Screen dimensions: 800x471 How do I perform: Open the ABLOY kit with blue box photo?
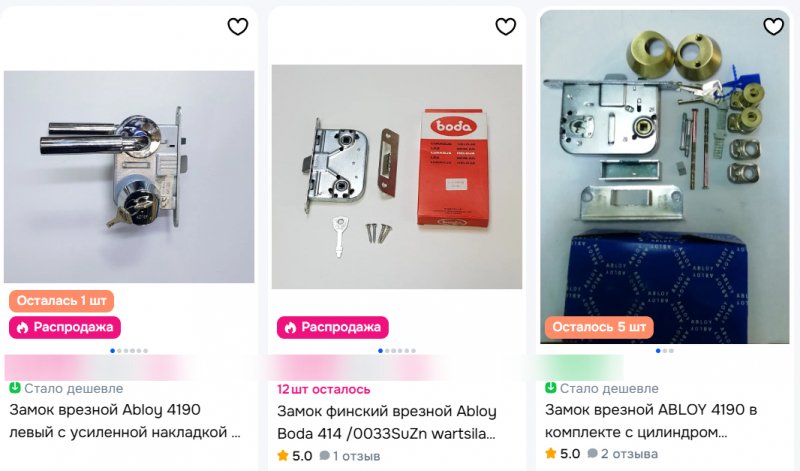(x=665, y=177)
